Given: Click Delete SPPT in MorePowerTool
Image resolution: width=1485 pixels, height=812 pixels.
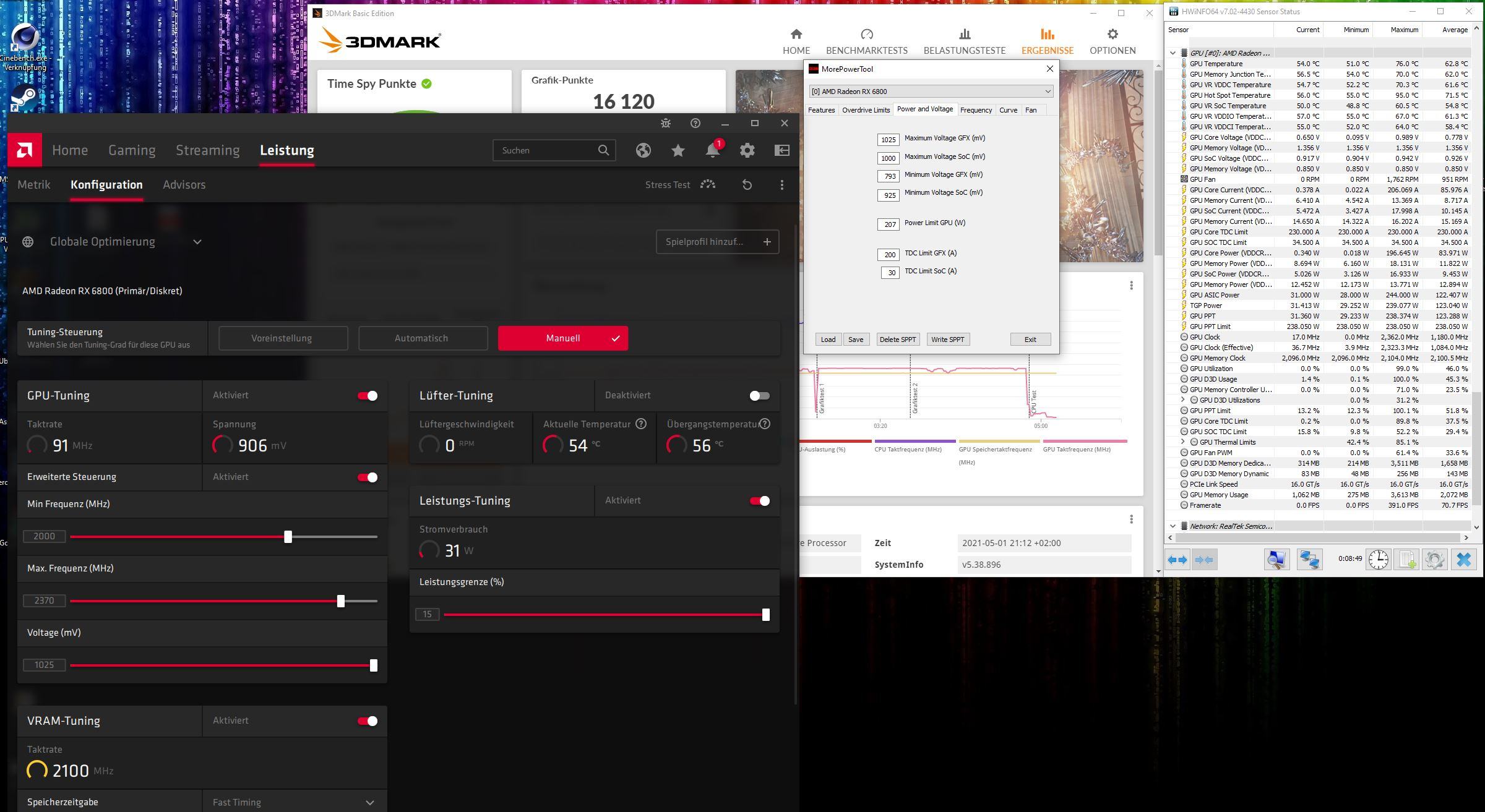Looking at the screenshot, I should tap(897, 340).
